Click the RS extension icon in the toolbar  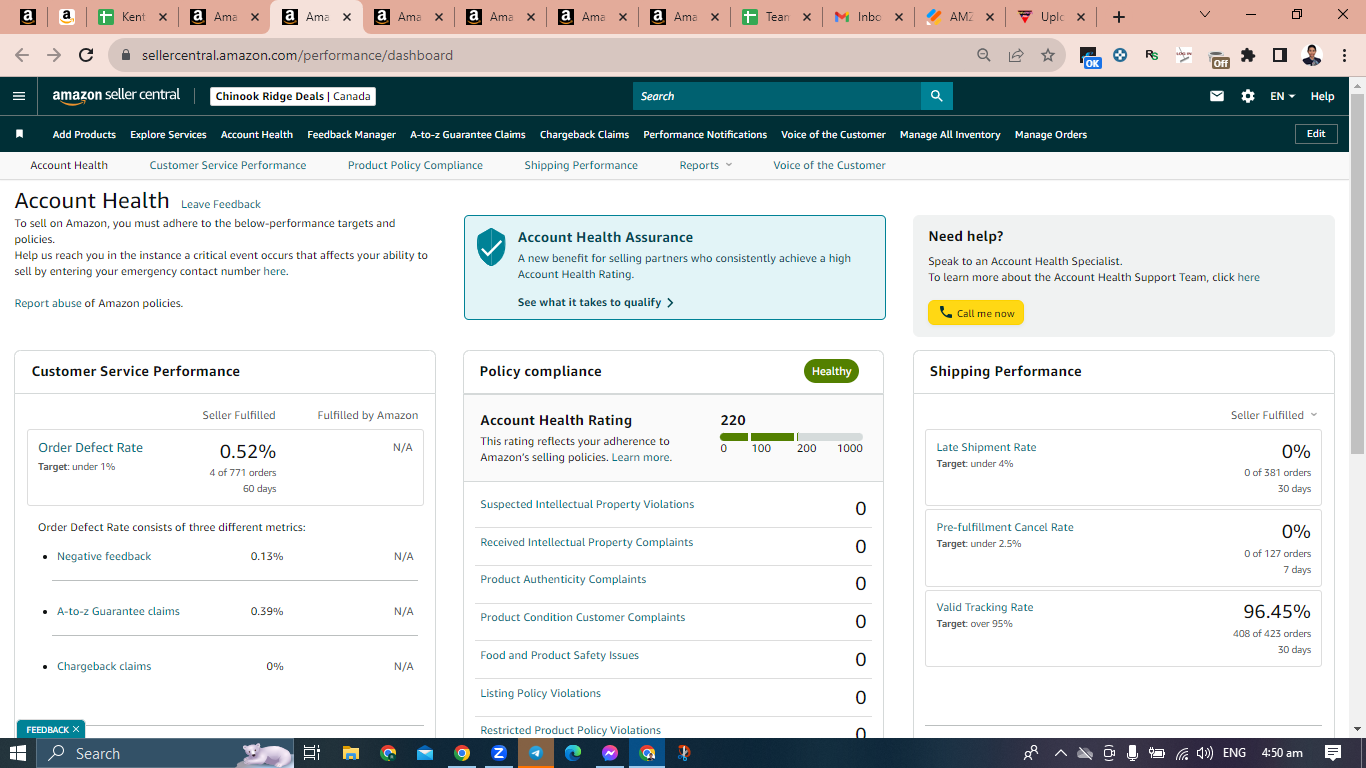click(x=1152, y=56)
